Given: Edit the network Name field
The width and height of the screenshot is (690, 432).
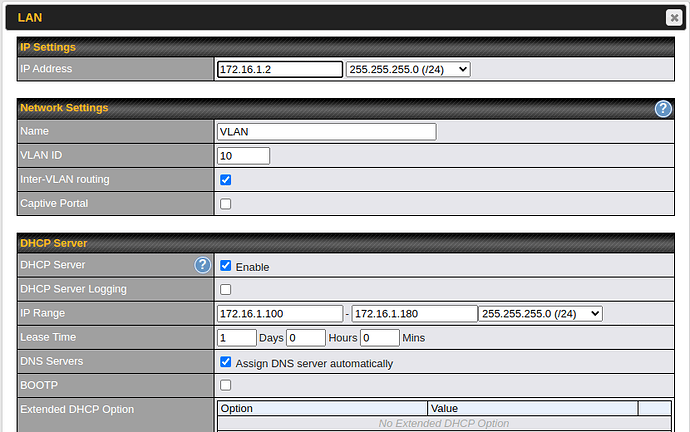Looking at the screenshot, I should pos(326,131).
